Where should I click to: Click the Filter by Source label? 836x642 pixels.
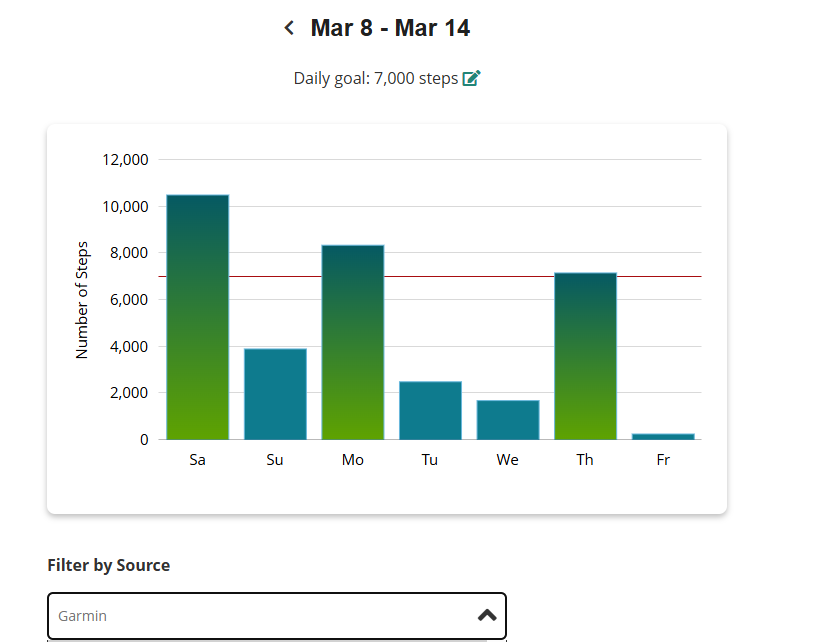point(108,565)
